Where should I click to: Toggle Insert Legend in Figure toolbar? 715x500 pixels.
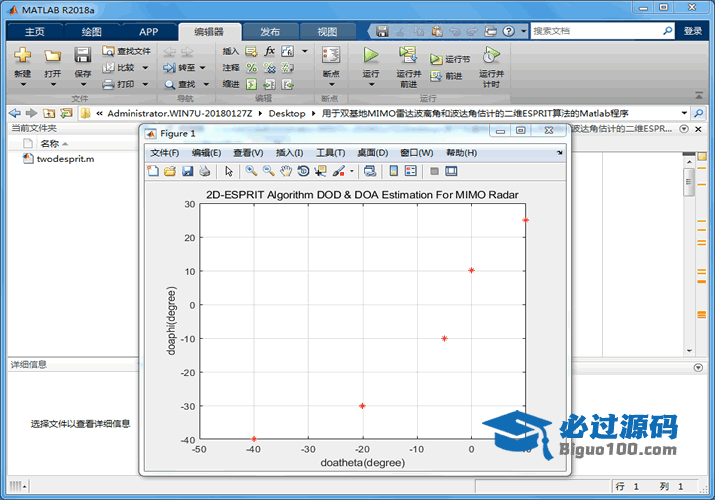pyautogui.click(x=411, y=171)
